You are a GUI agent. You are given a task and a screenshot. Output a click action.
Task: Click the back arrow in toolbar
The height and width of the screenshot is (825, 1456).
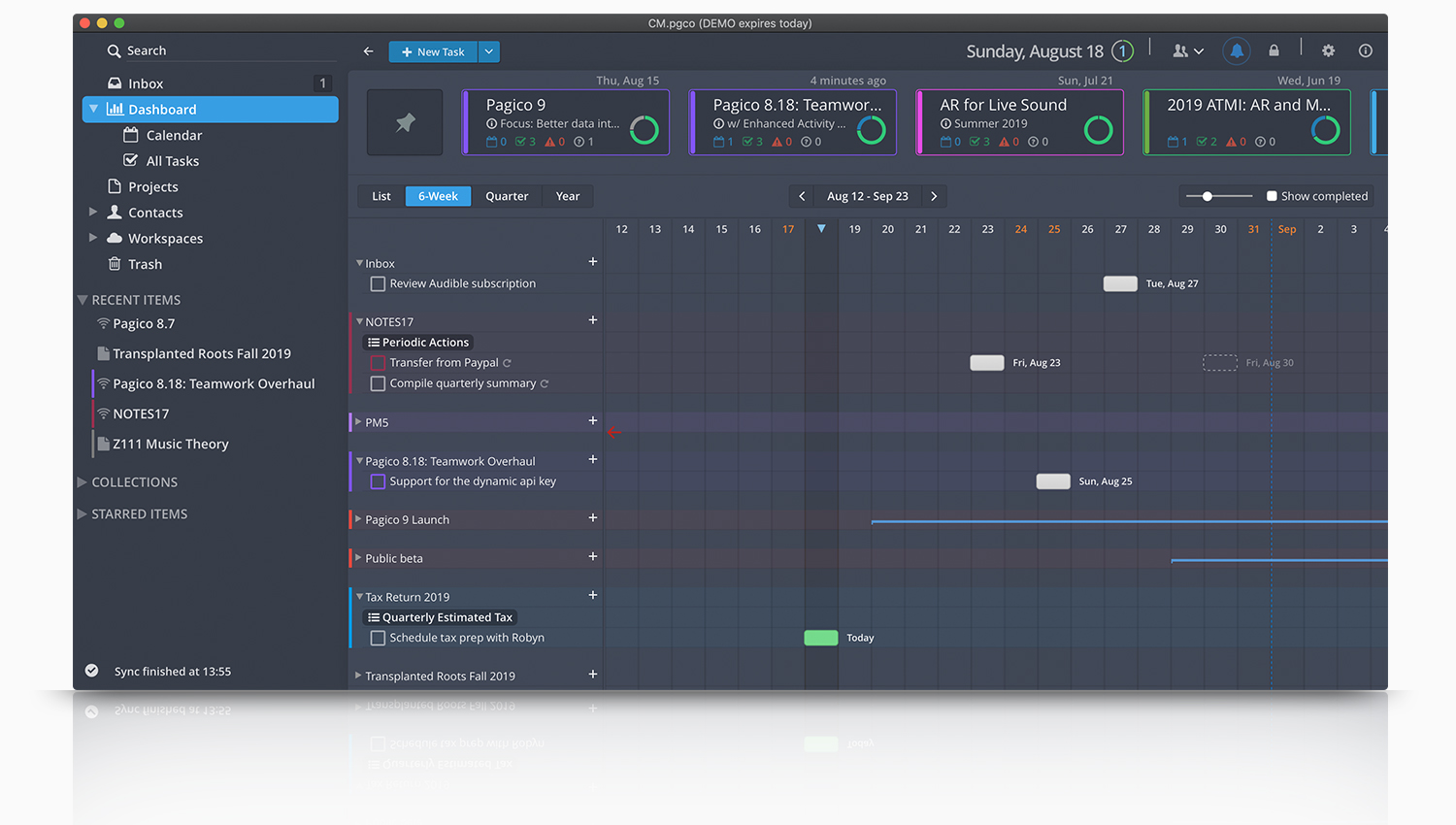pyautogui.click(x=369, y=51)
